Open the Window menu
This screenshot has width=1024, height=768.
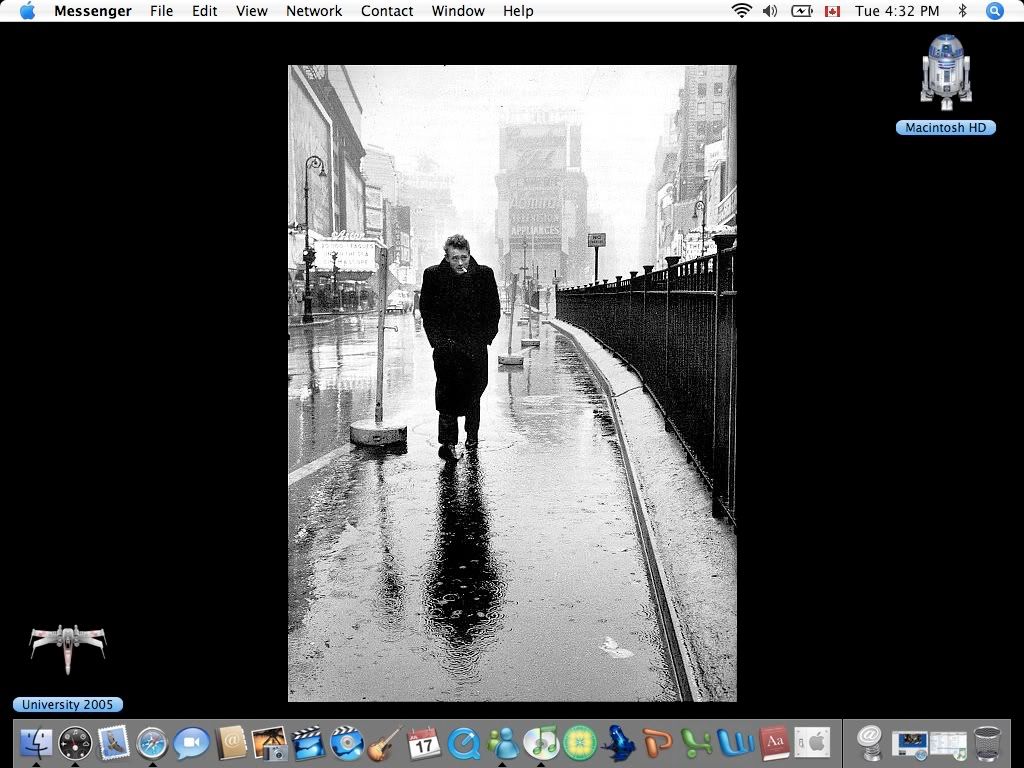458,11
